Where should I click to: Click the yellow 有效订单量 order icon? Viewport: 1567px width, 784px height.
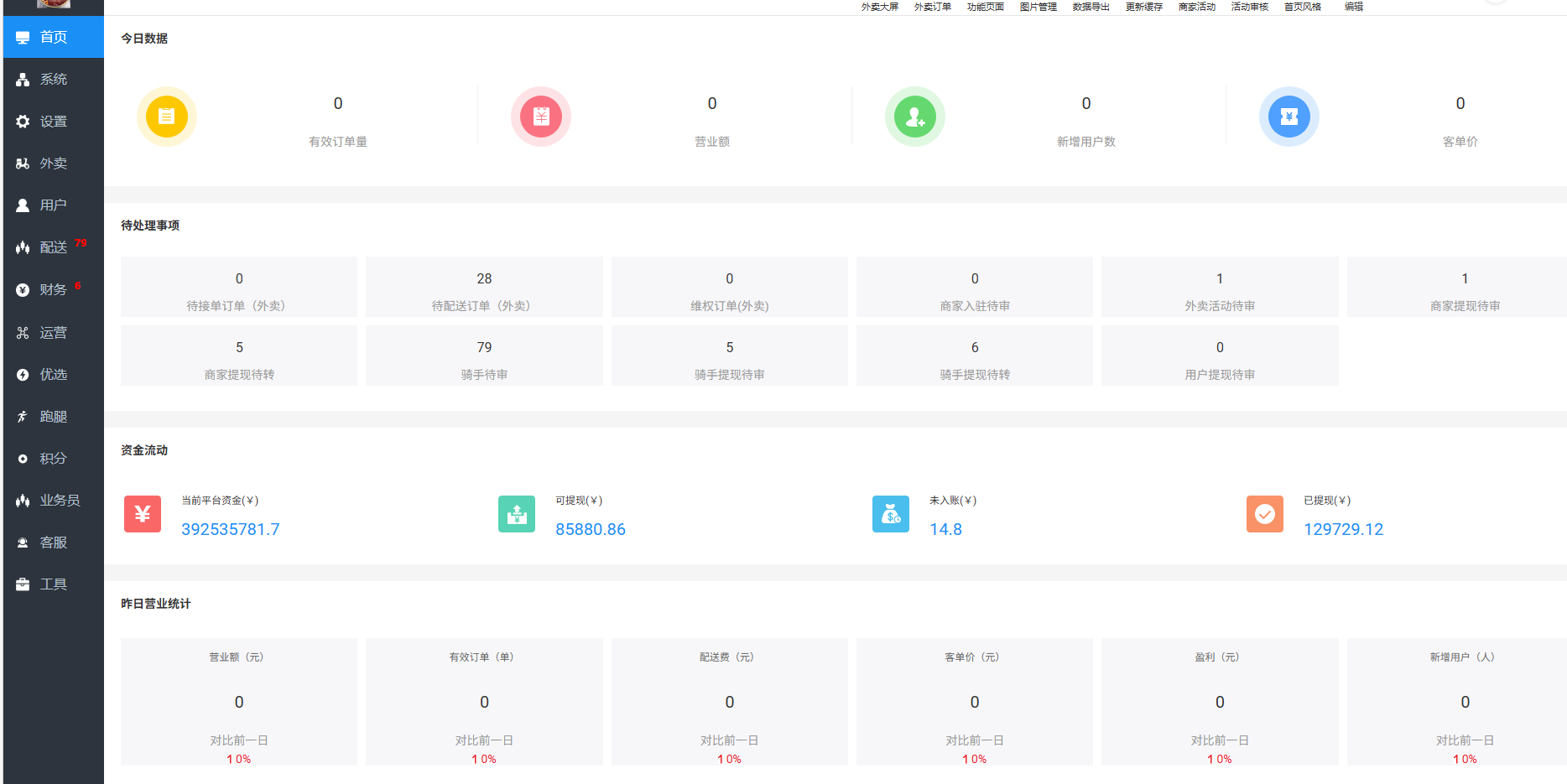tap(167, 117)
